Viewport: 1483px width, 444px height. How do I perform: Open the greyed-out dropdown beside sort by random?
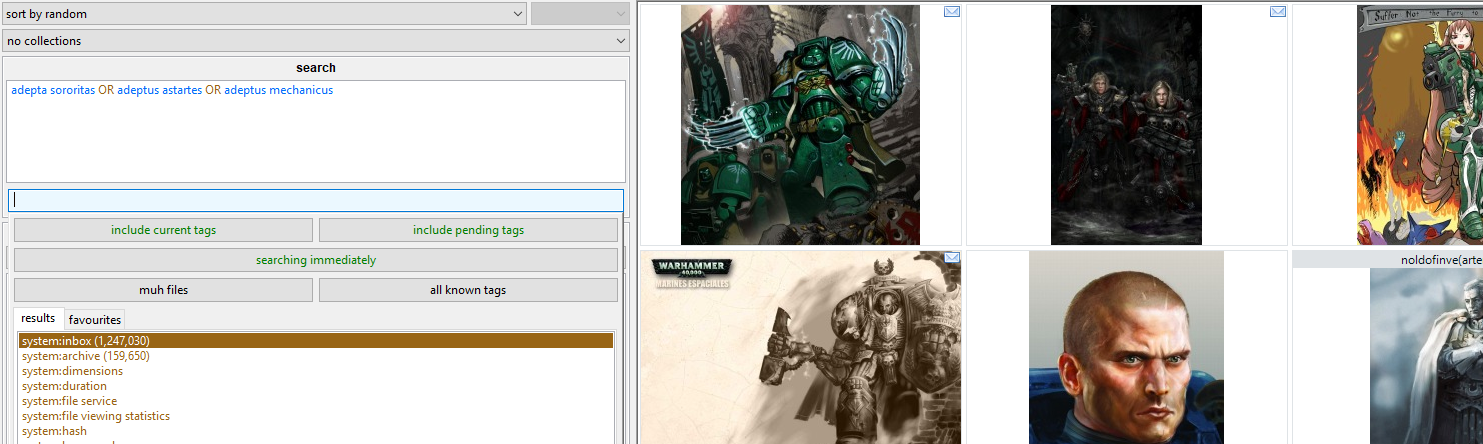tap(580, 14)
